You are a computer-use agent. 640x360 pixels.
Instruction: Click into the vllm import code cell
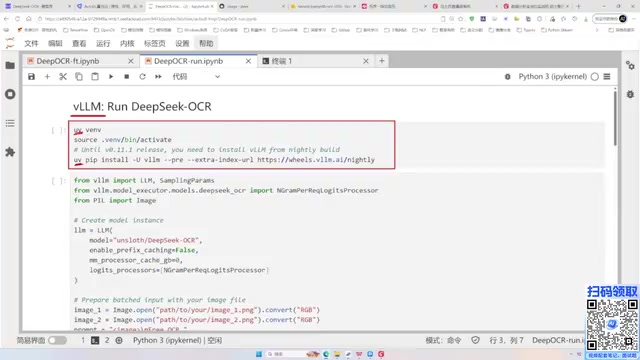[x=338, y=251]
